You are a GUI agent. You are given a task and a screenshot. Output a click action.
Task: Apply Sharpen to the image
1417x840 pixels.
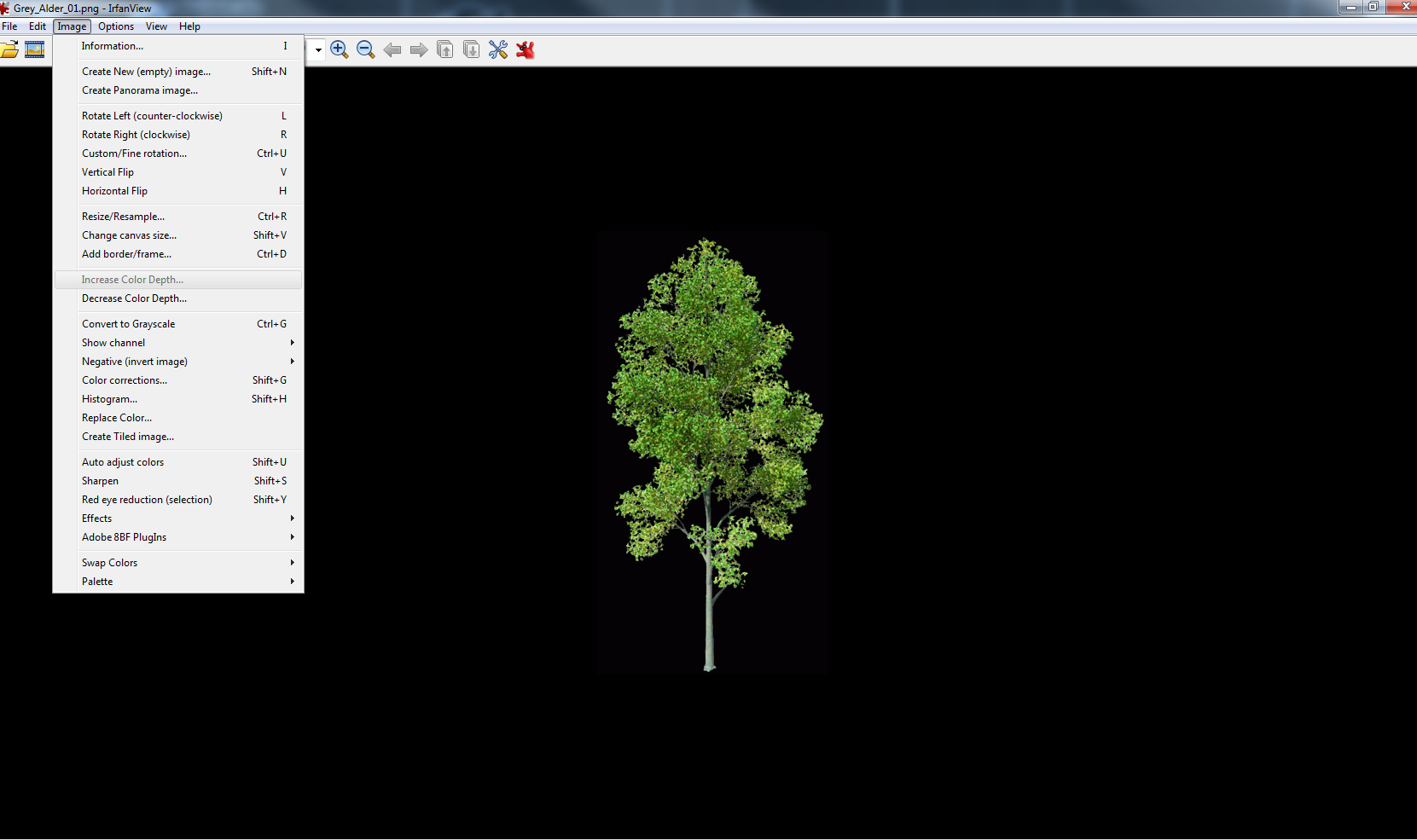coord(178,481)
